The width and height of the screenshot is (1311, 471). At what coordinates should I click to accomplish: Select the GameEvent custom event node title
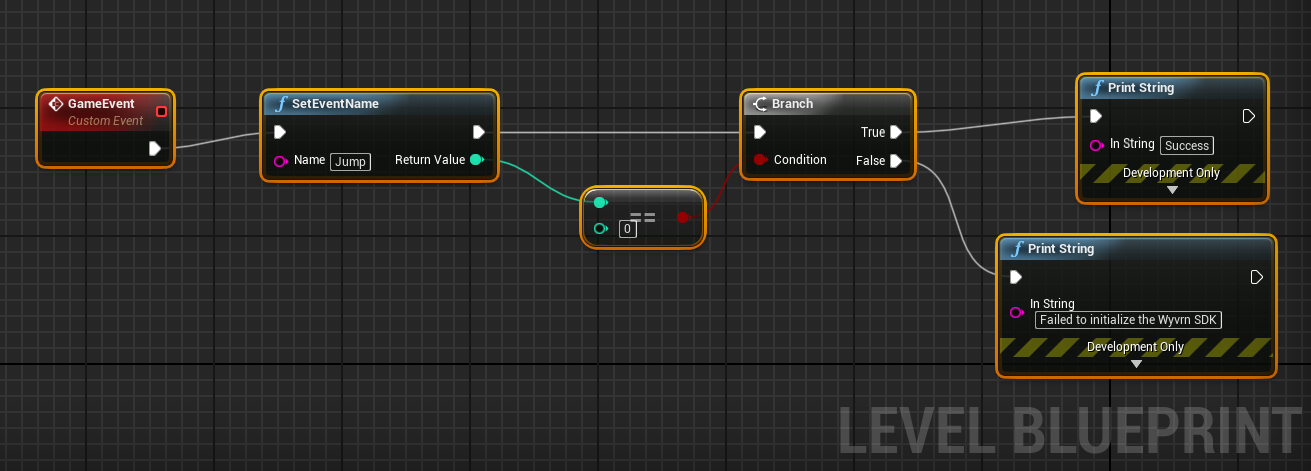pyautogui.click(x=101, y=104)
